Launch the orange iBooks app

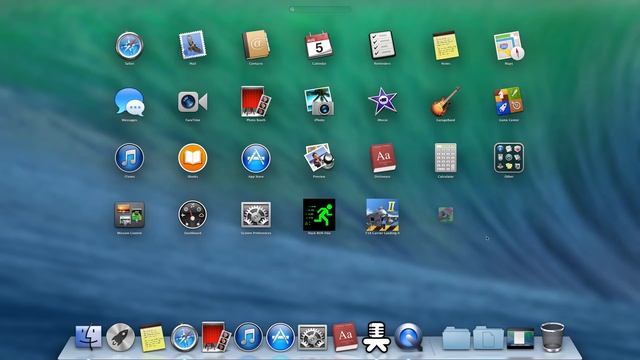[193, 158]
